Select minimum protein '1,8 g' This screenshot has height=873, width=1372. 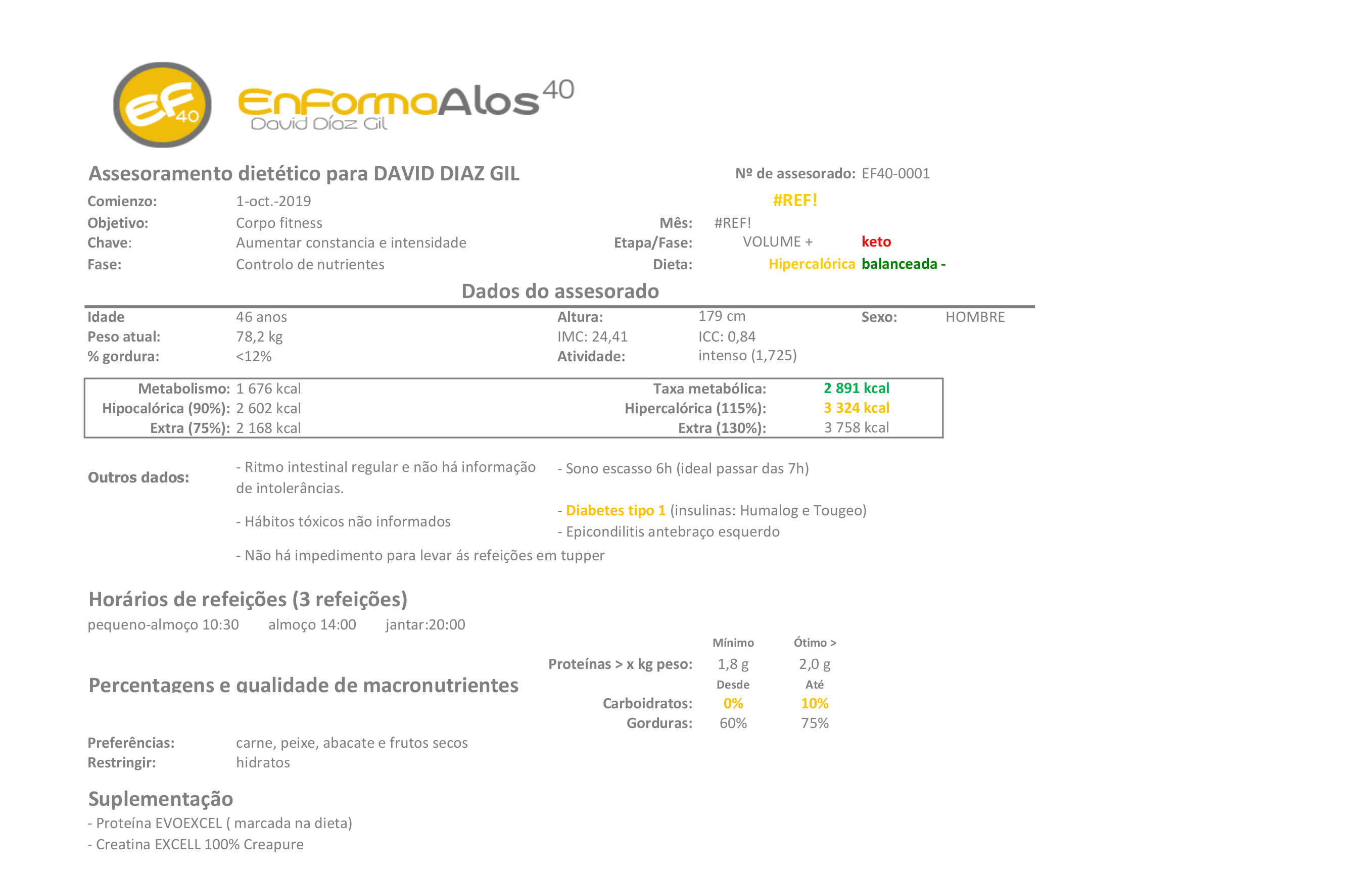click(x=733, y=664)
